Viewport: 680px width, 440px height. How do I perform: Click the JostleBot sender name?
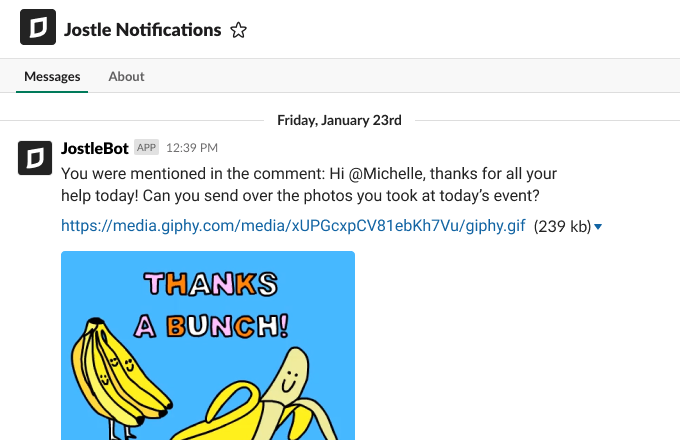95,148
